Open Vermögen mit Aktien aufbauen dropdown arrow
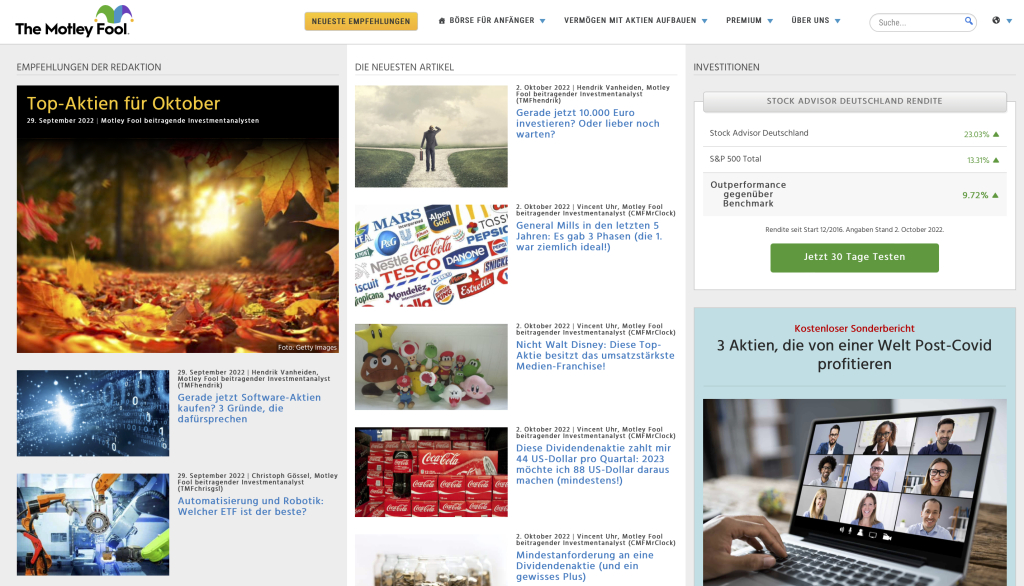1024x586 pixels. click(x=704, y=21)
